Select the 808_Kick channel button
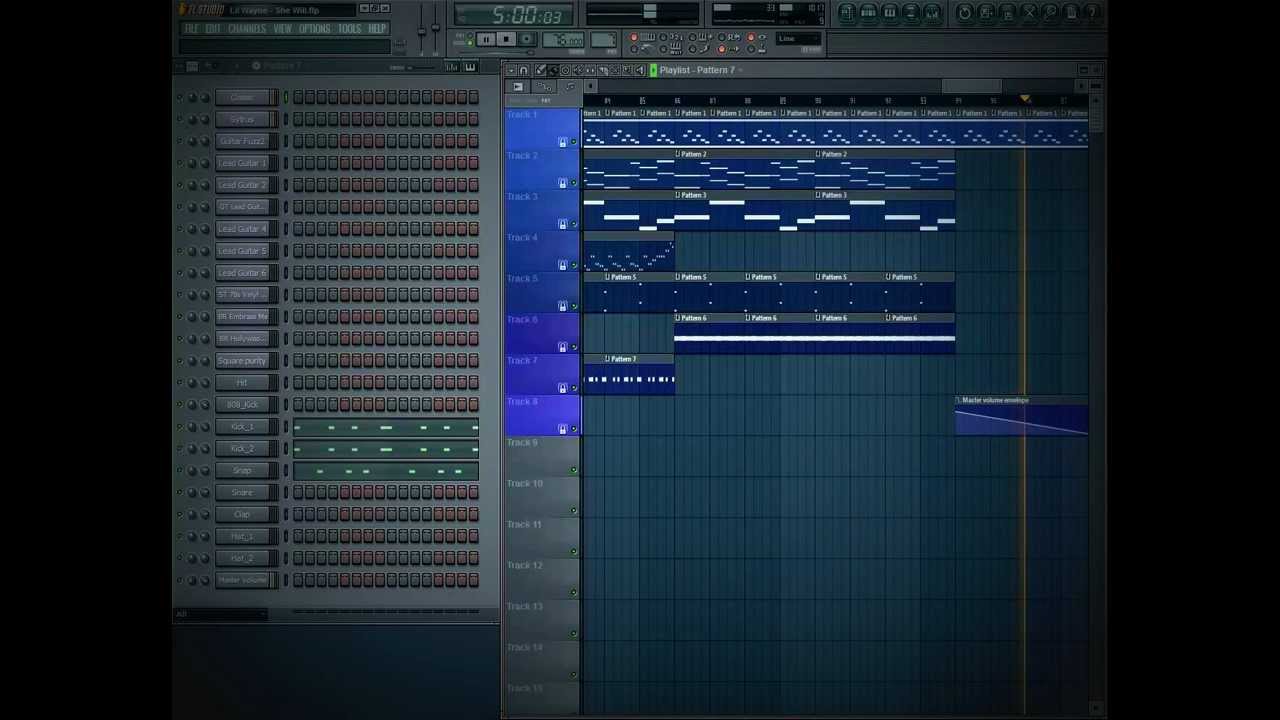Screen dimensions: 1280x720 [x=242, y=404]
